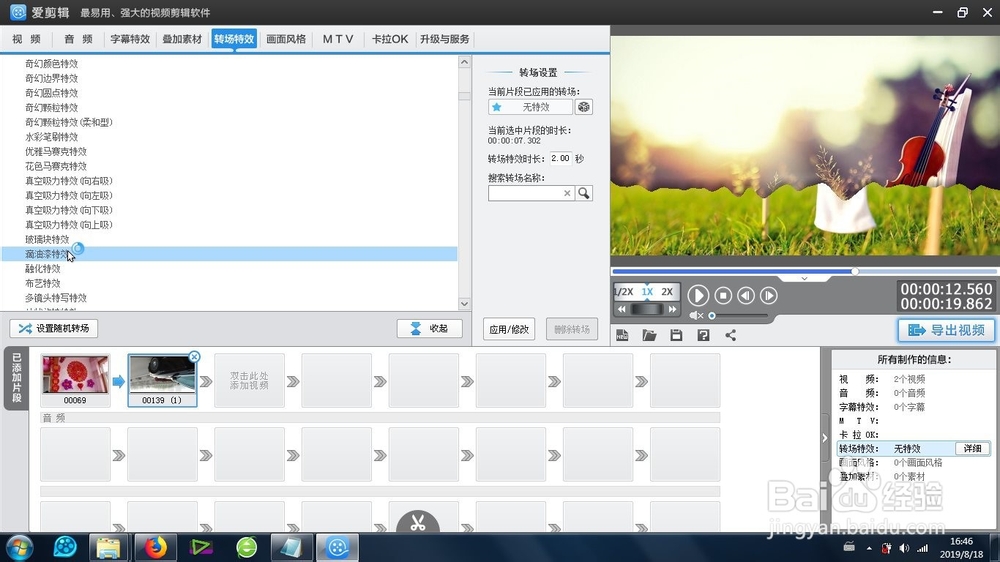Open the 视频 tab
This screenshot has height=562, width=1000.
pos(27,39)
